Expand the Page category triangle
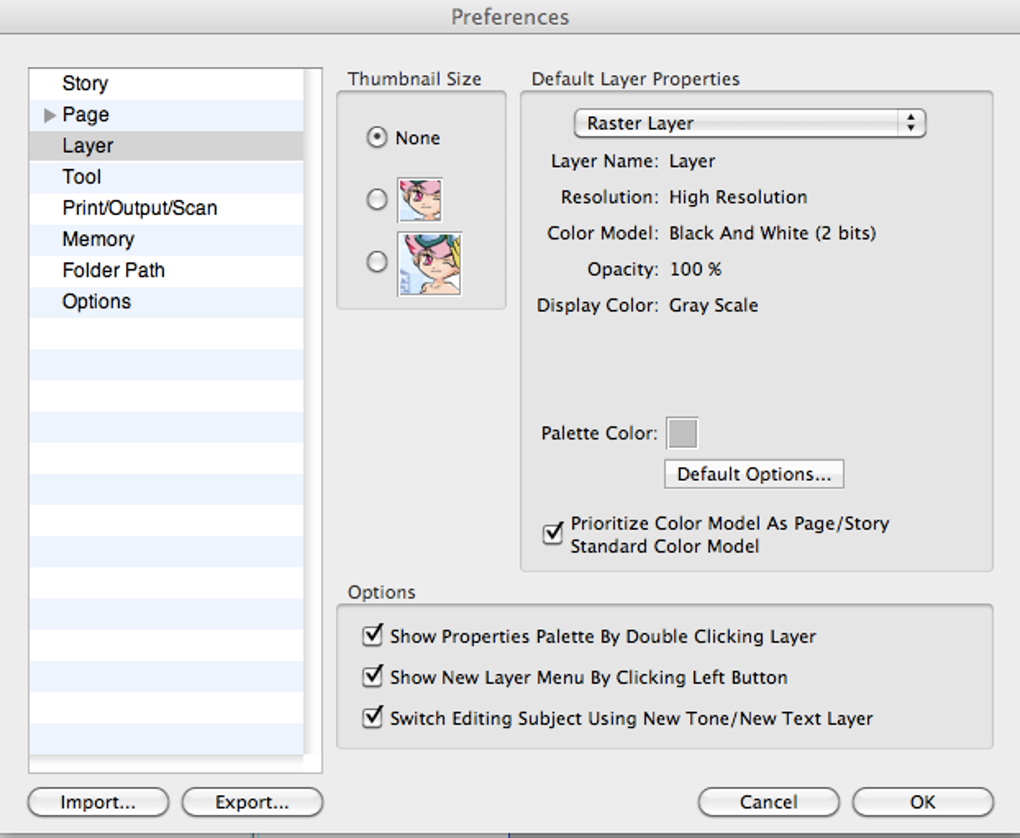The width and height of the screenshot is (1020, 838). point(49,115)
